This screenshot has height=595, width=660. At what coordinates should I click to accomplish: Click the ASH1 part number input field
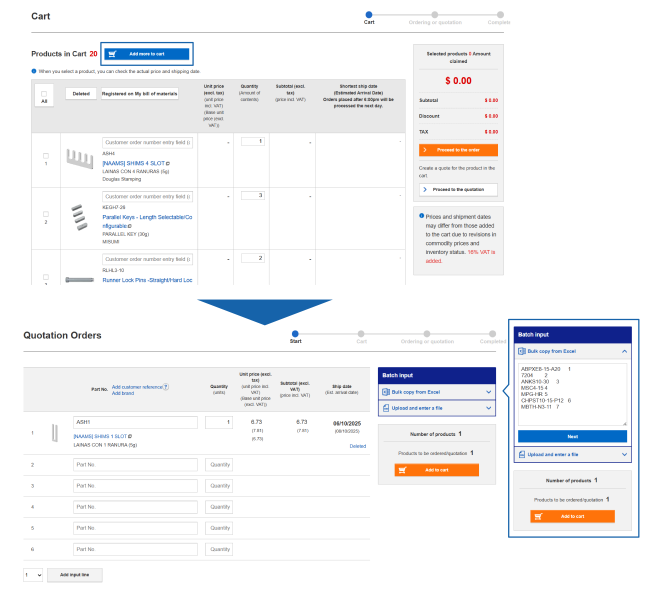[135, 423]
